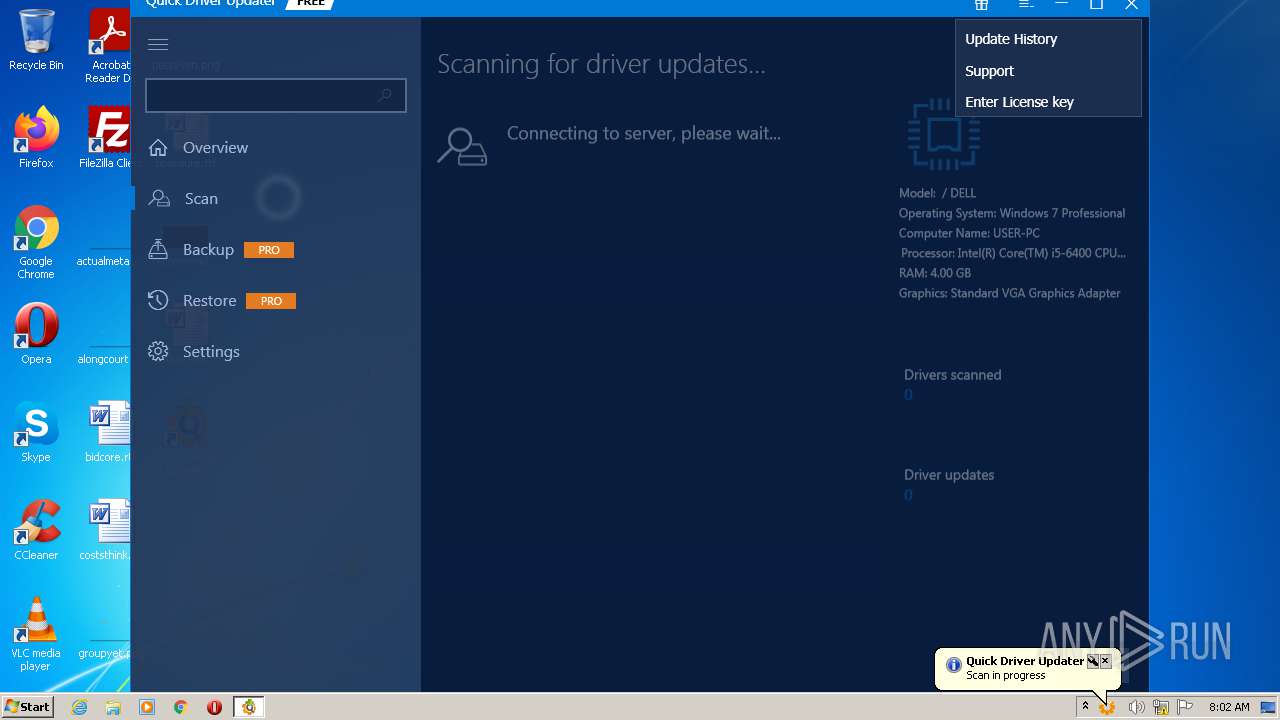Viewport: 1280px width, 720px height.
Task: Close the Quick Driver Updater balloon notification
Action: (x=1105, y=661)
